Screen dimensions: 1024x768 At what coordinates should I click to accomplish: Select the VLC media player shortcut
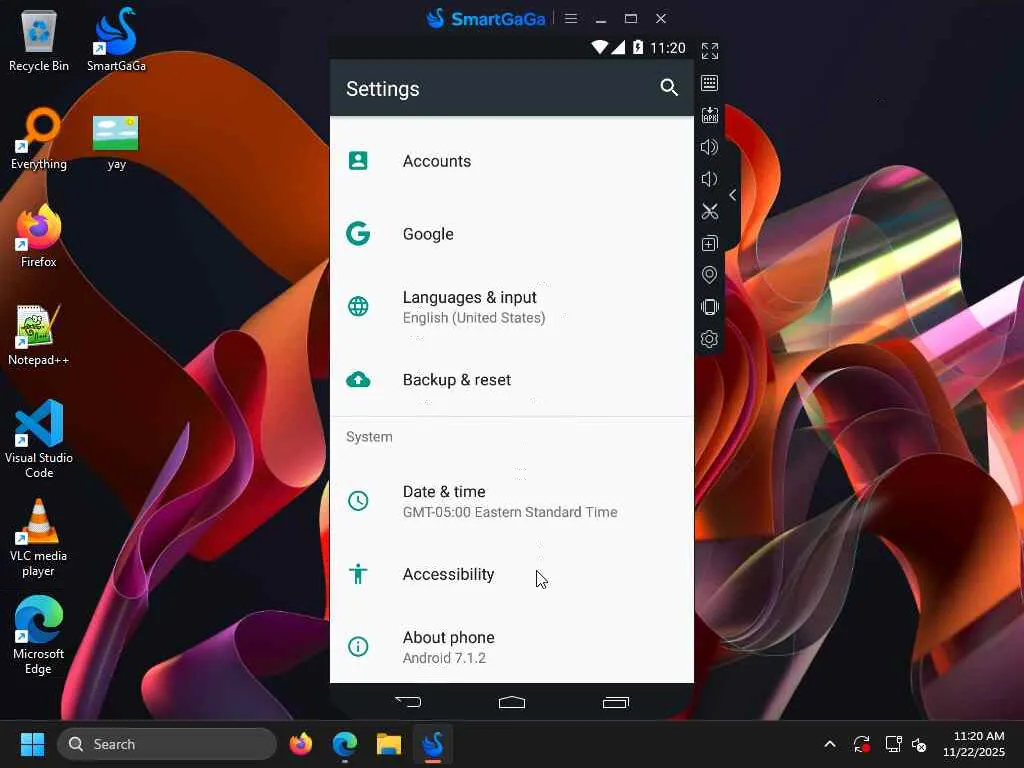(x=39, y=537)
